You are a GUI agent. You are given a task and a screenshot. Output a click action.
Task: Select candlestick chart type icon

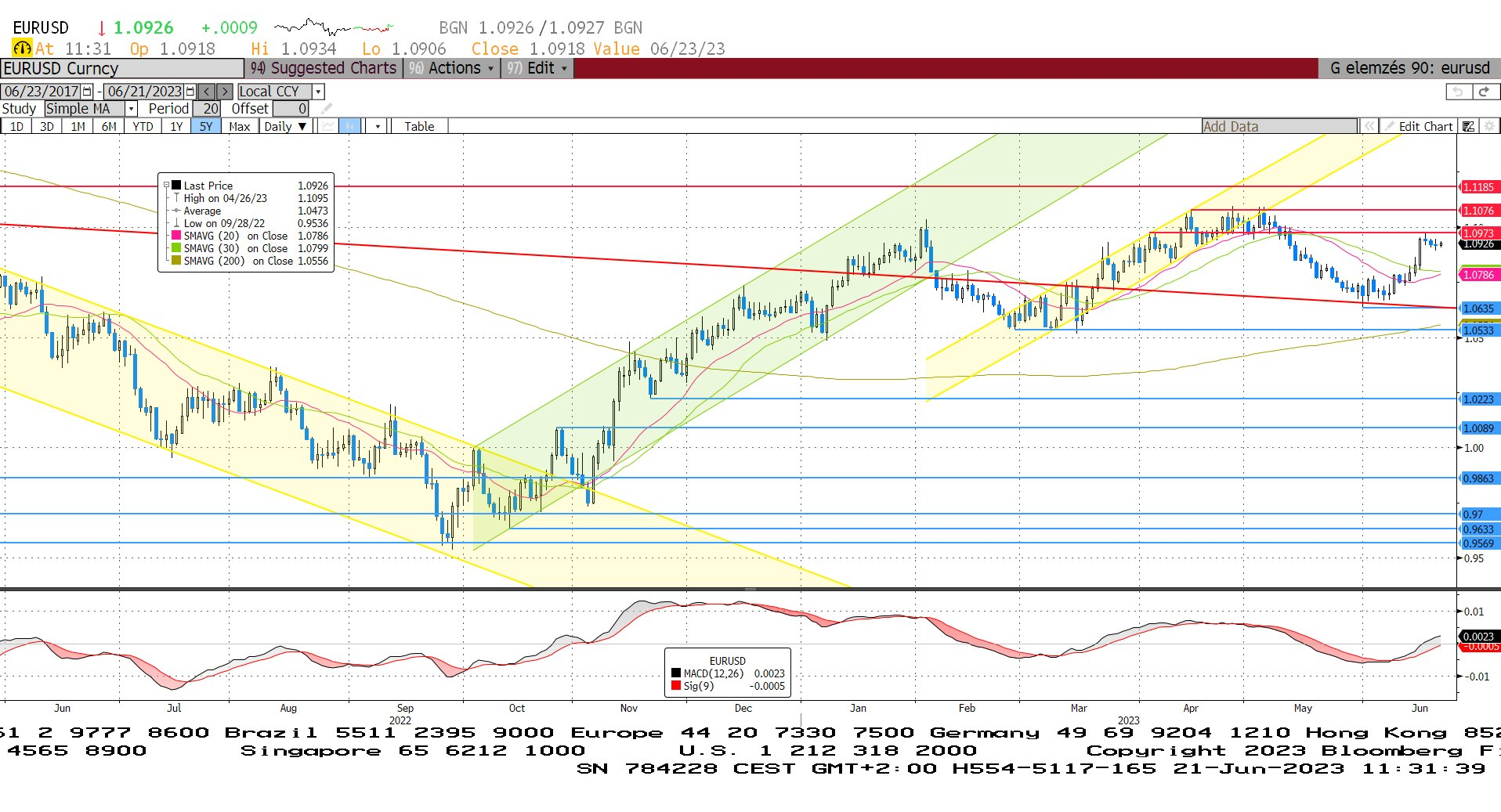pyautogui.click(x=349, y=126)
